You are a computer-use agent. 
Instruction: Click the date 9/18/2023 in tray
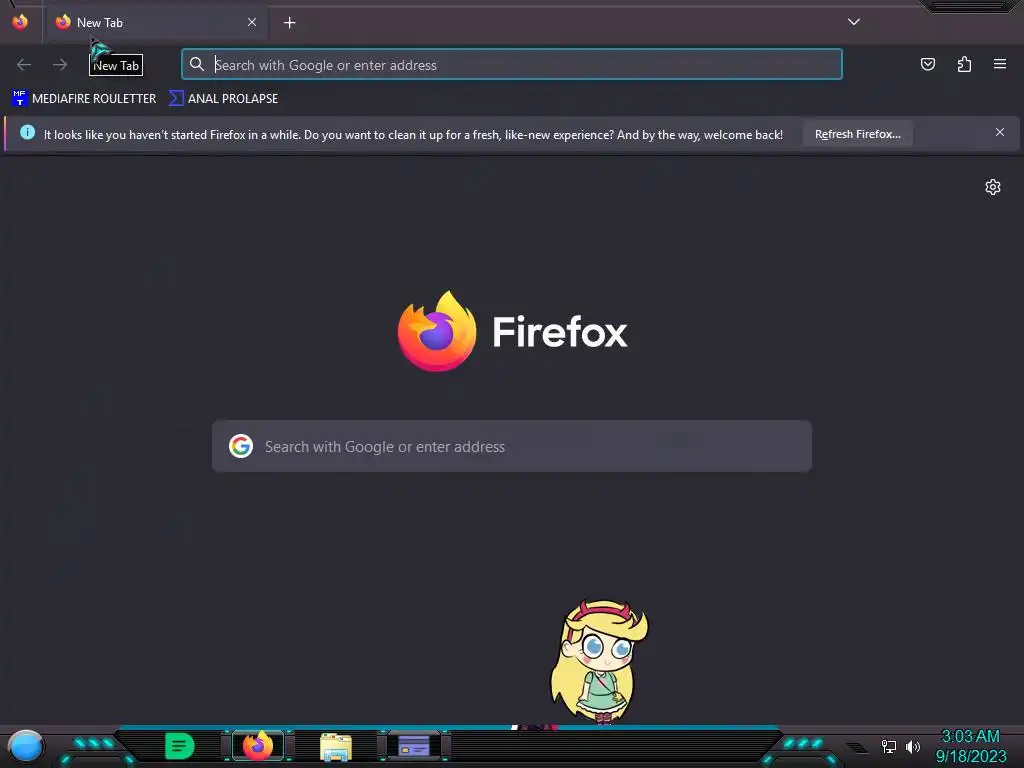[971, 756]
